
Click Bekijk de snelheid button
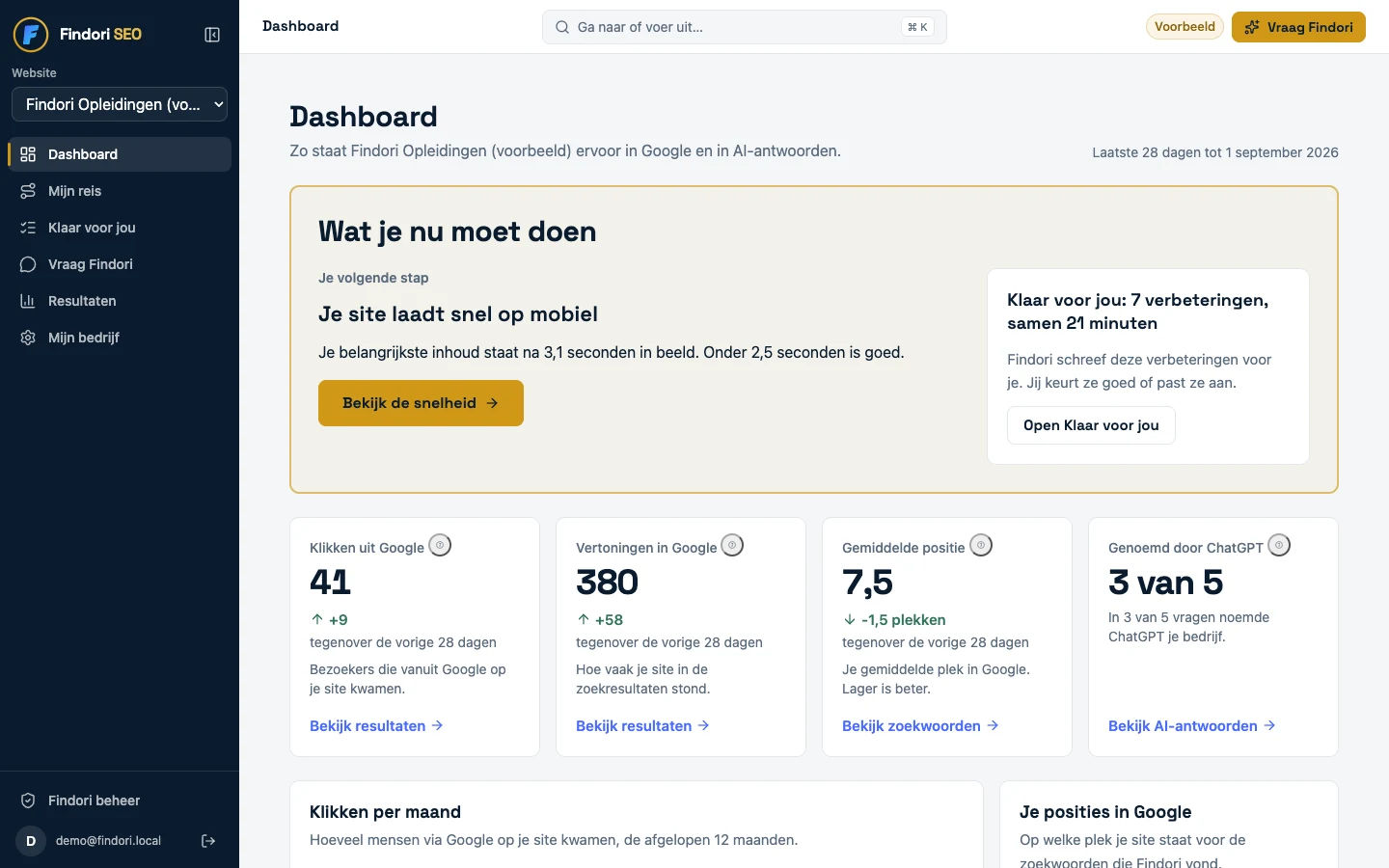pos(421,403)
